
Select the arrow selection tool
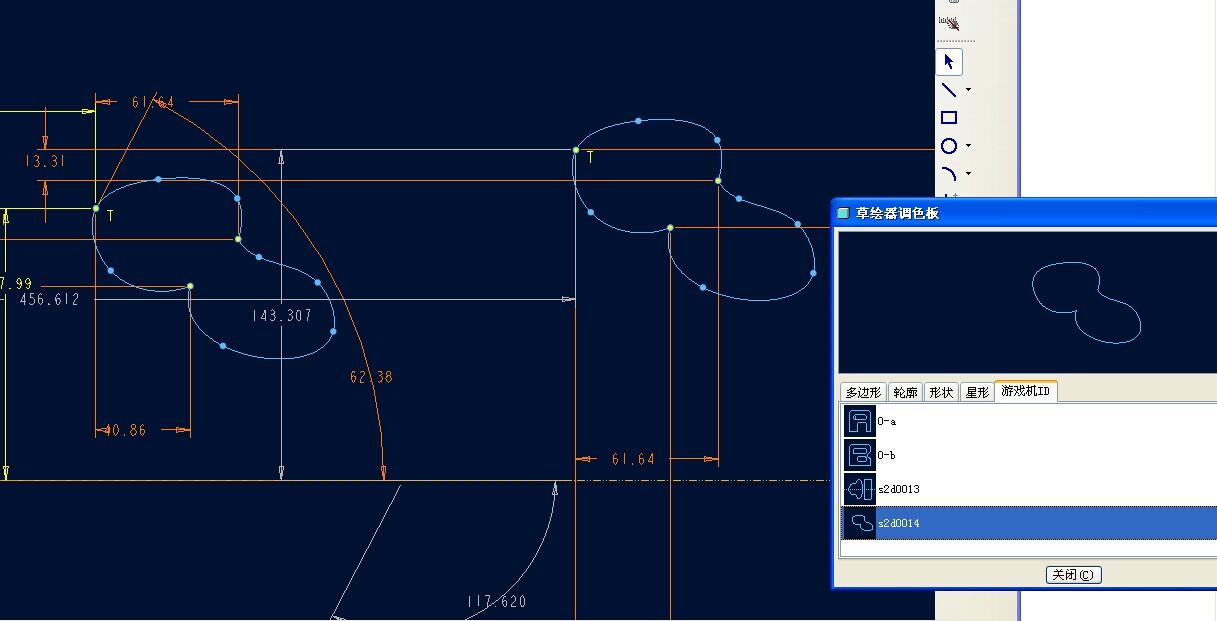pyautogui.click(x=948, y=61)
